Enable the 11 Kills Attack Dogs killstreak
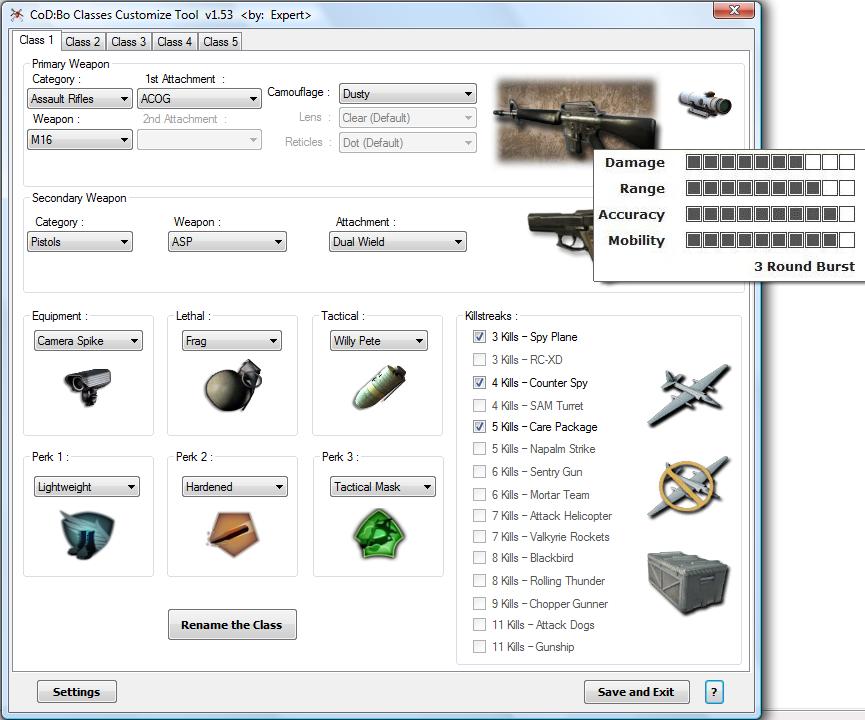865x720 pixels. [x=479, y=625]
